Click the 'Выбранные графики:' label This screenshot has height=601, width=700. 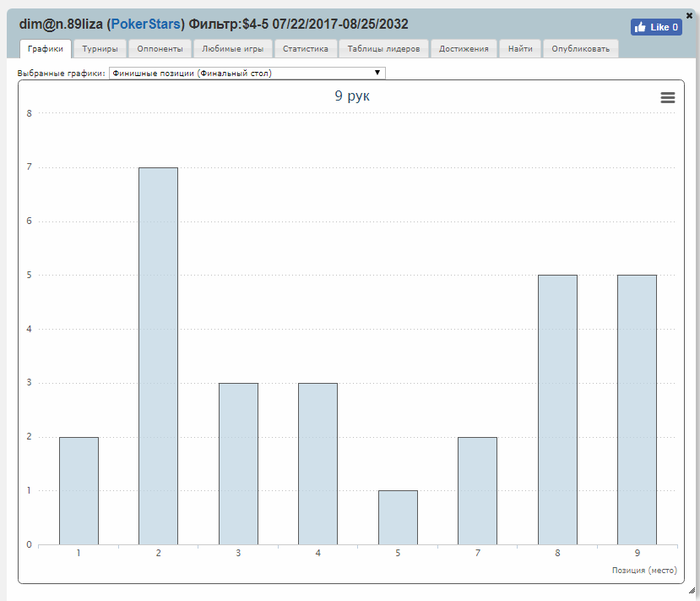pos(61,73)
